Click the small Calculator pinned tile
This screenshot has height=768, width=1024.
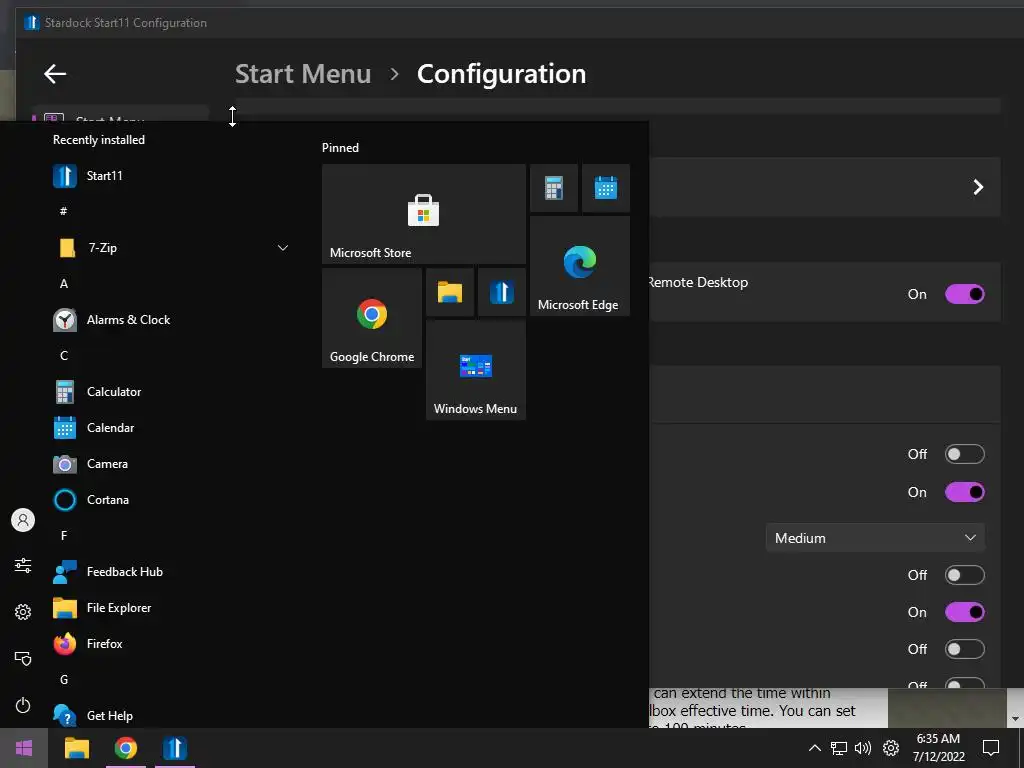554,188
